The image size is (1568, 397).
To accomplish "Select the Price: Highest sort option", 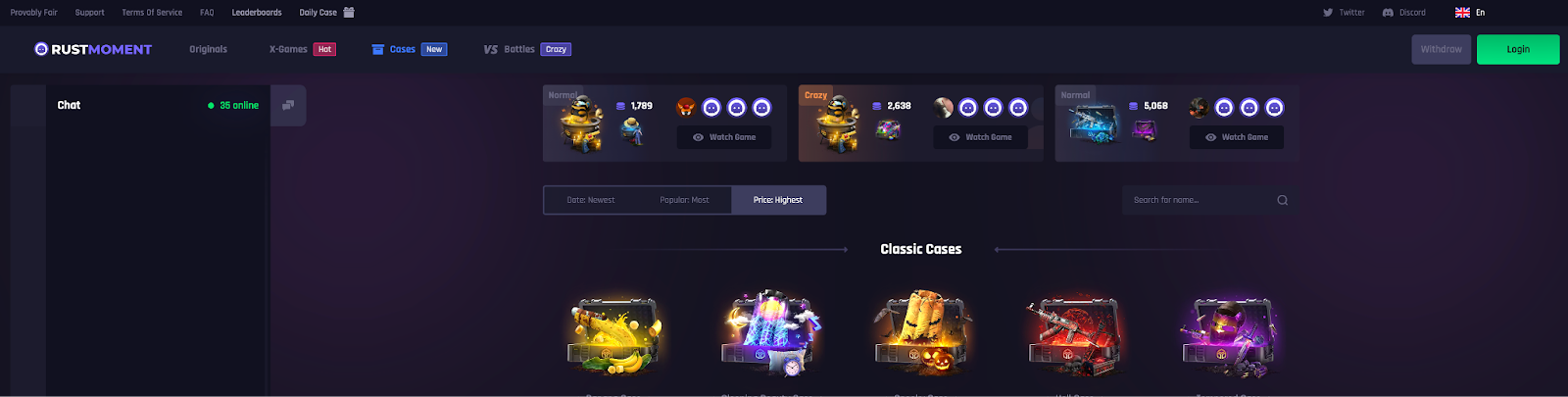I will point(778,200).
